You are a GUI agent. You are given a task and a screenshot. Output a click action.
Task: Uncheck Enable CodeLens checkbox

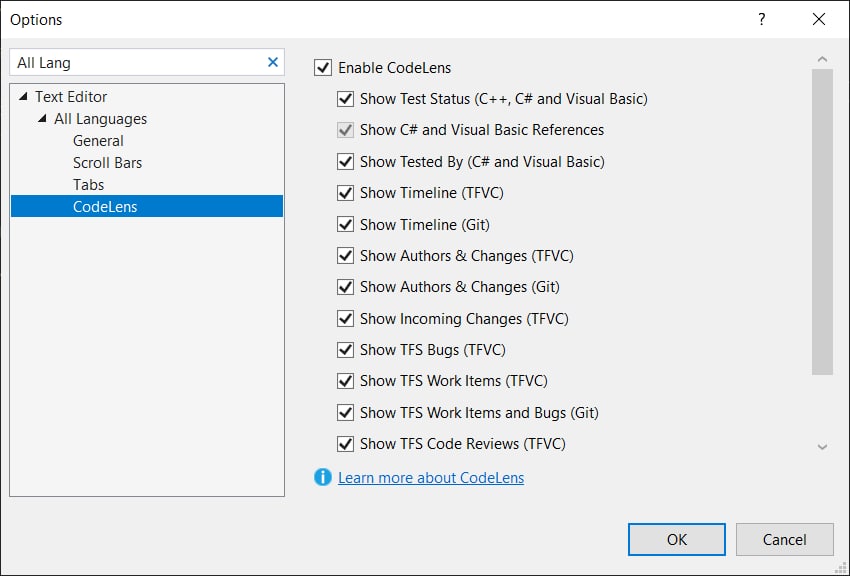click(x=323, y=68)
